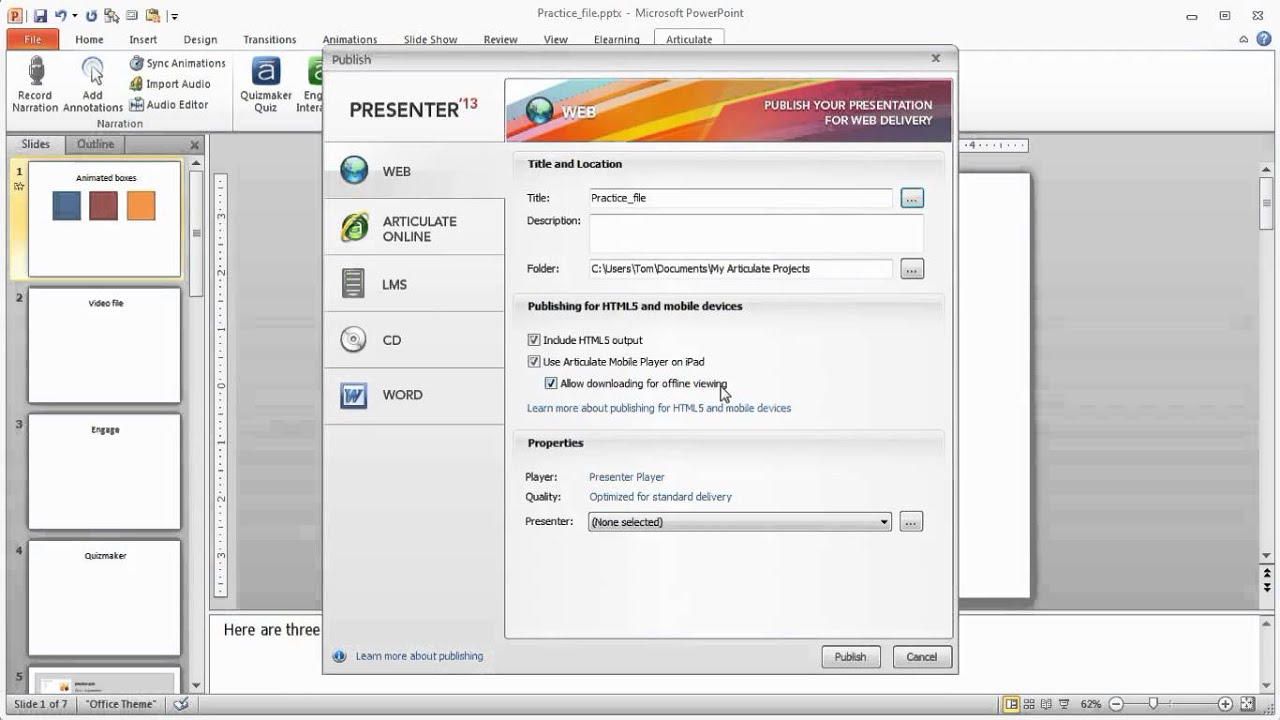Open the File tab
The width and height of the screenshot is (1280, 720).
pyautogui.click(x=32, y=39)
